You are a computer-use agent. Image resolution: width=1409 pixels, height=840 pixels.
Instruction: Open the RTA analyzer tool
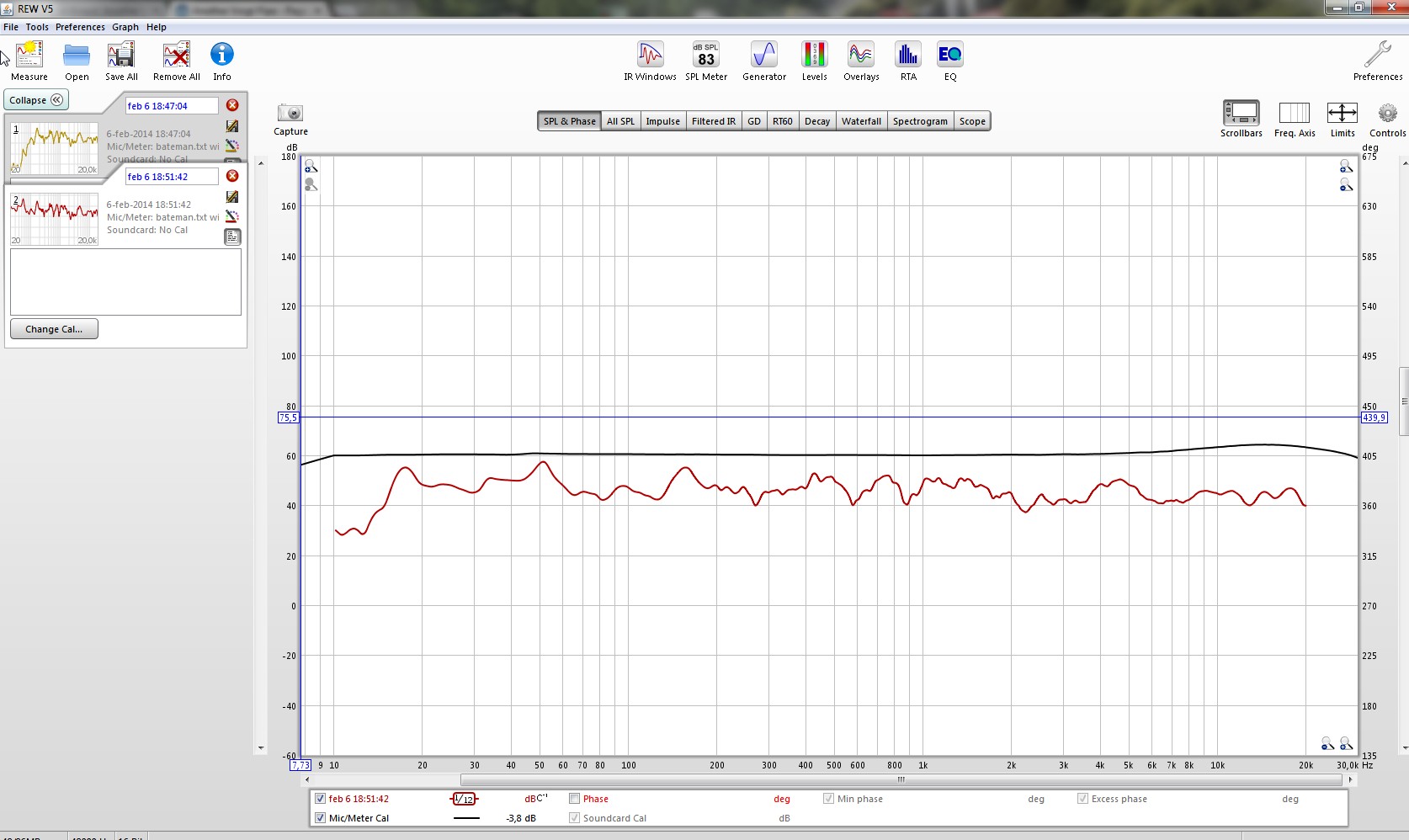coord(908,55)
